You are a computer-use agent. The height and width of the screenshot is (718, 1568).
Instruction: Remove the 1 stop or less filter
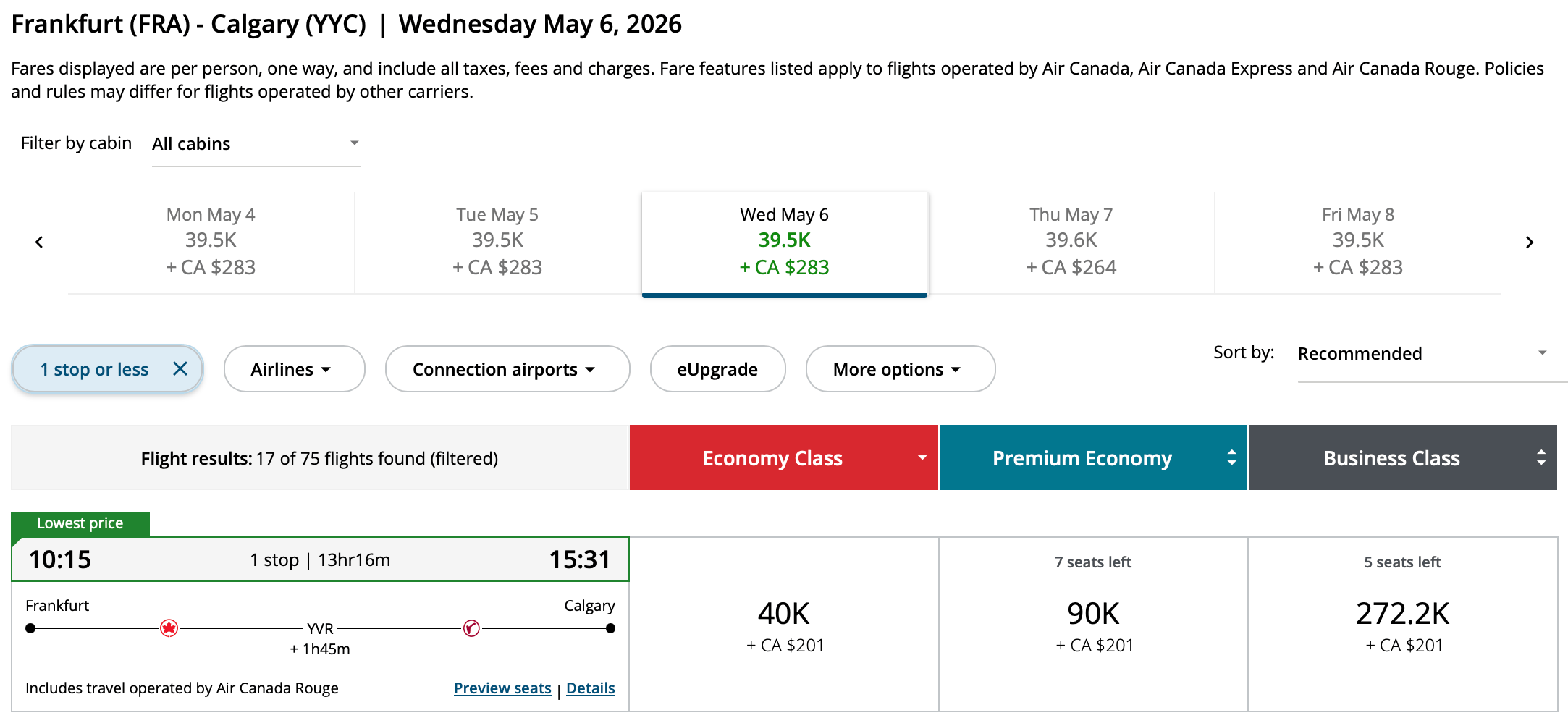coord(180,369)
